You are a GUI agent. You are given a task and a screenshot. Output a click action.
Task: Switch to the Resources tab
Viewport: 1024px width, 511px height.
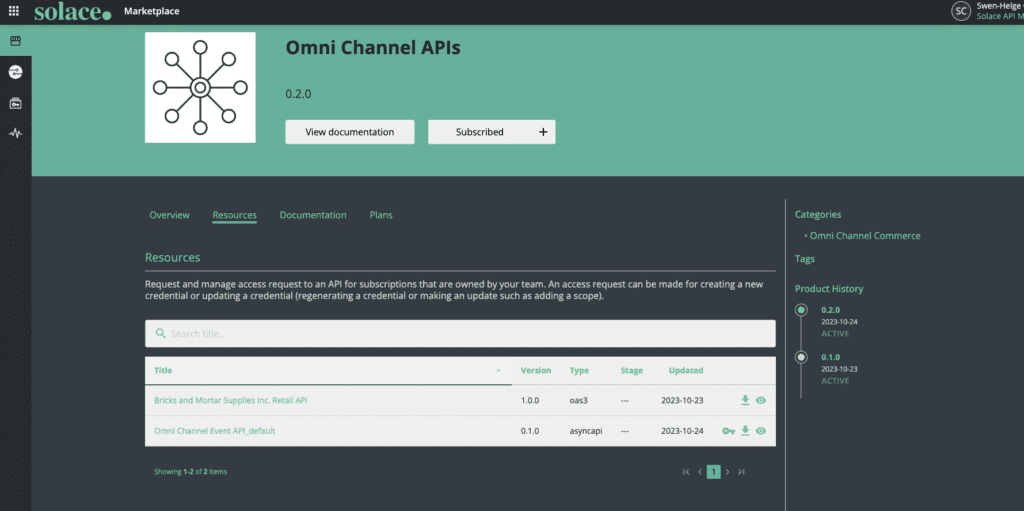tap(234, 215)
